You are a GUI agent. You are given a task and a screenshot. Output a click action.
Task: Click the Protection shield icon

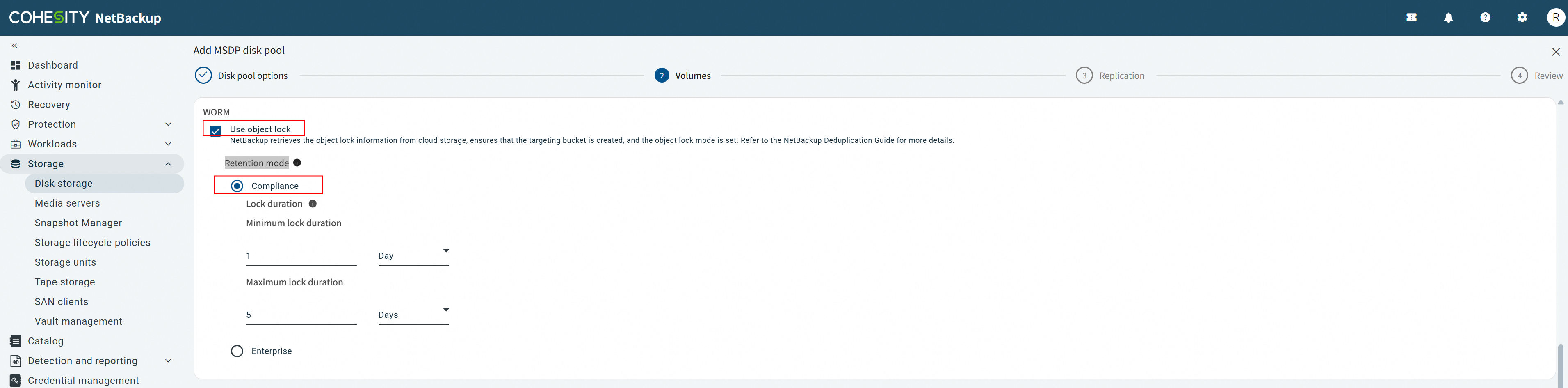16,124
